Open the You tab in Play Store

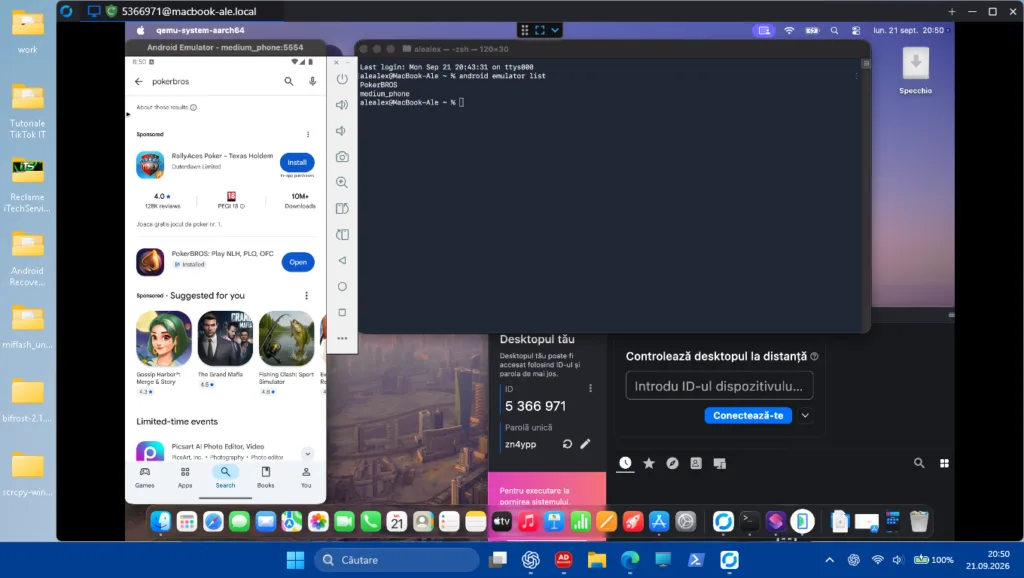[x=306, y=477]
